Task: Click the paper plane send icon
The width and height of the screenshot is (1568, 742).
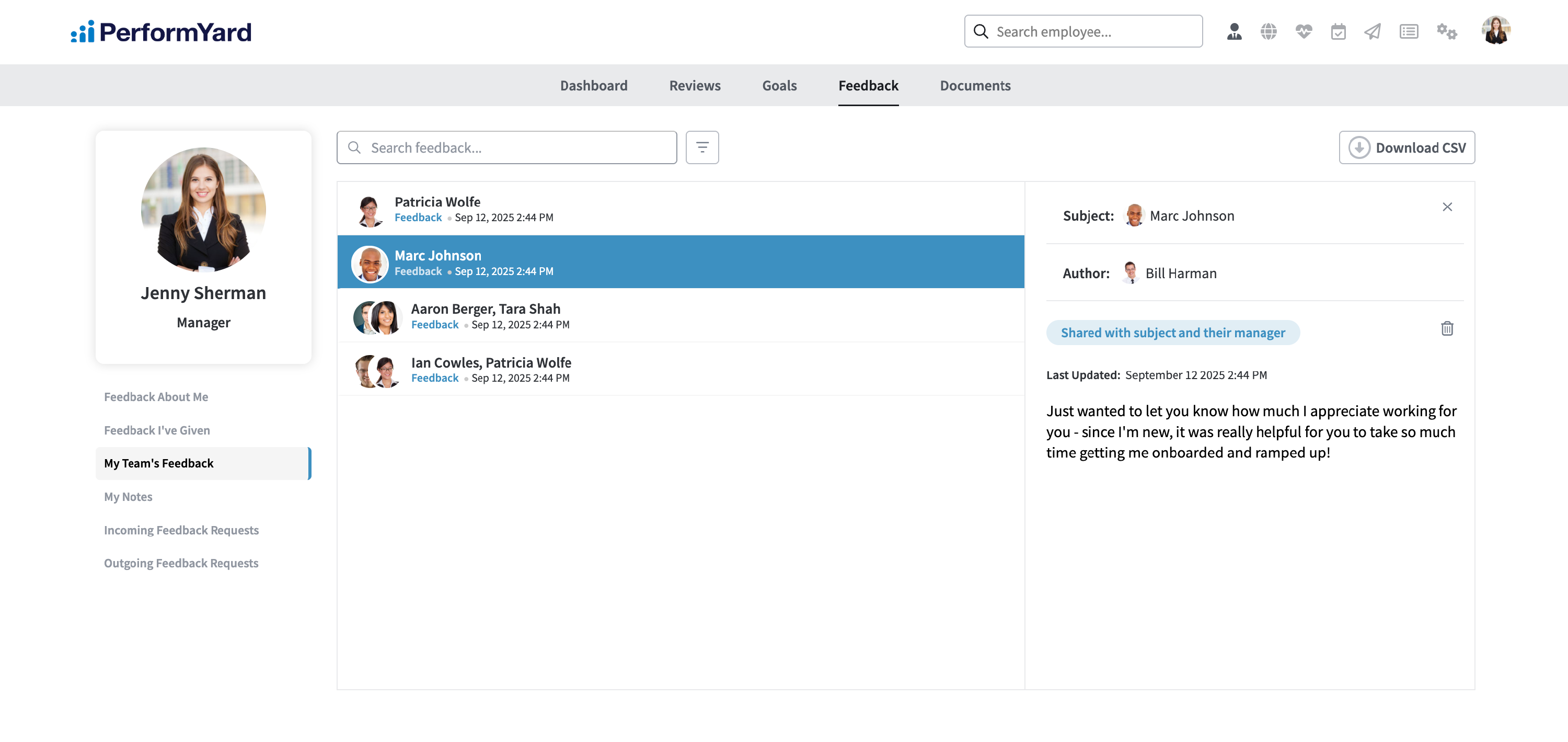Action: pyautogui.click(x=1373, y=32)
